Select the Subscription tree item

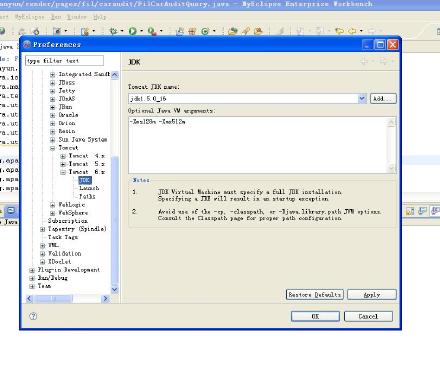tap(68, 221)
